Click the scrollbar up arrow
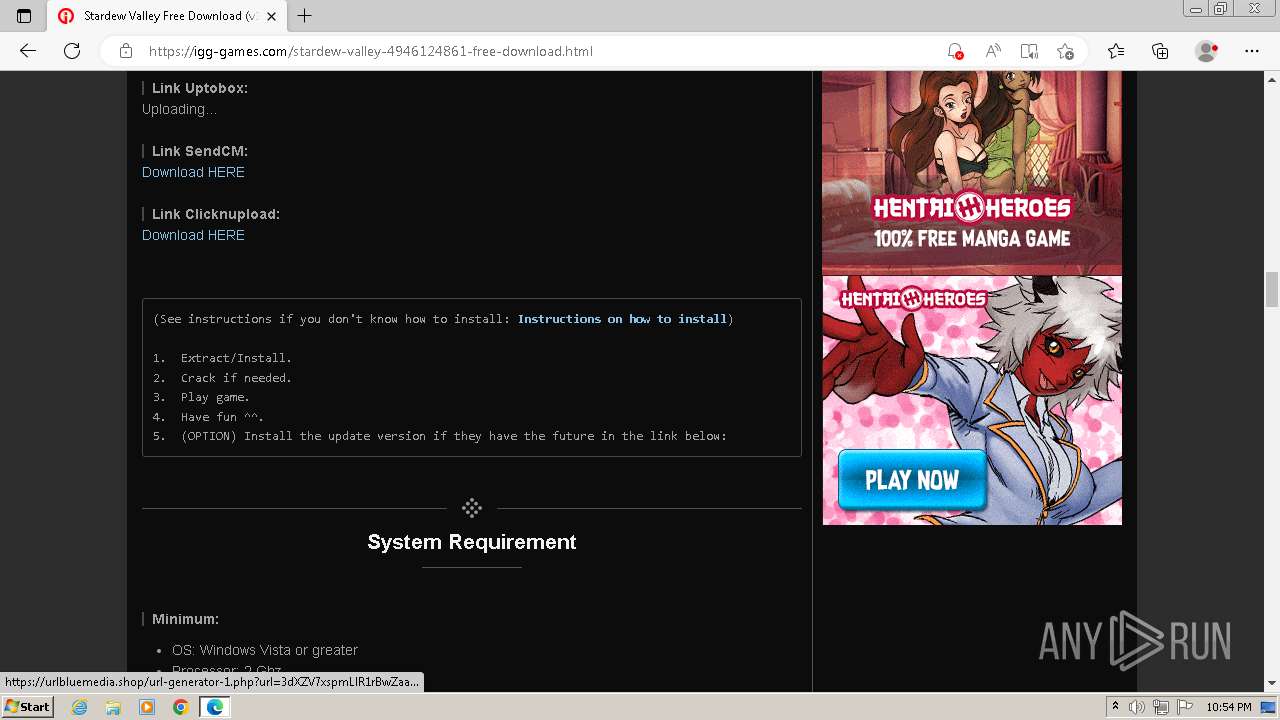This screenshot has width=1280, height=720. 1272,78
